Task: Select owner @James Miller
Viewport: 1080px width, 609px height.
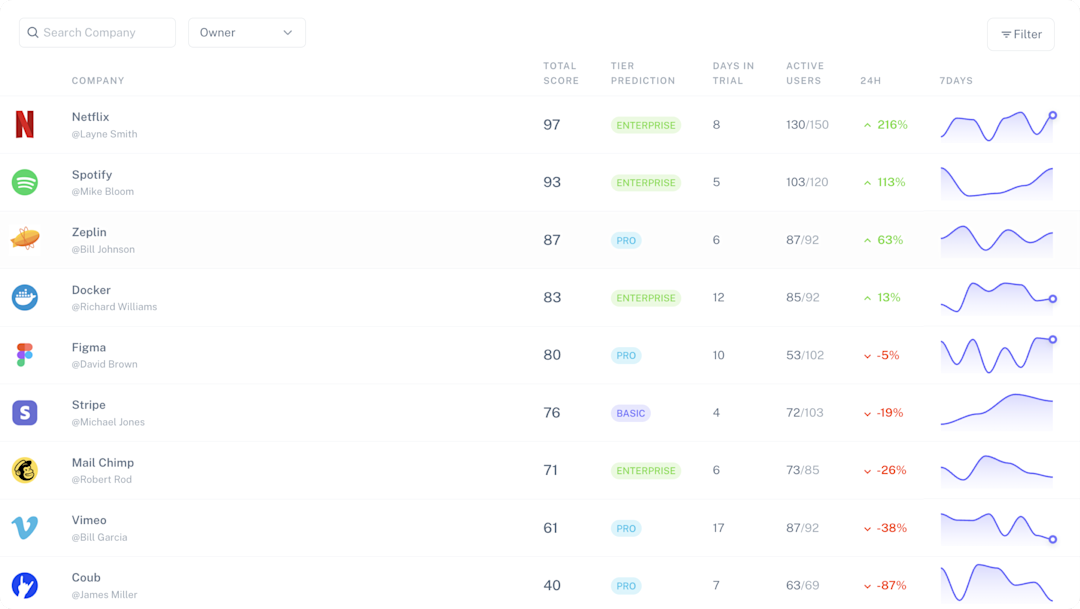Action: pos(104,595)
